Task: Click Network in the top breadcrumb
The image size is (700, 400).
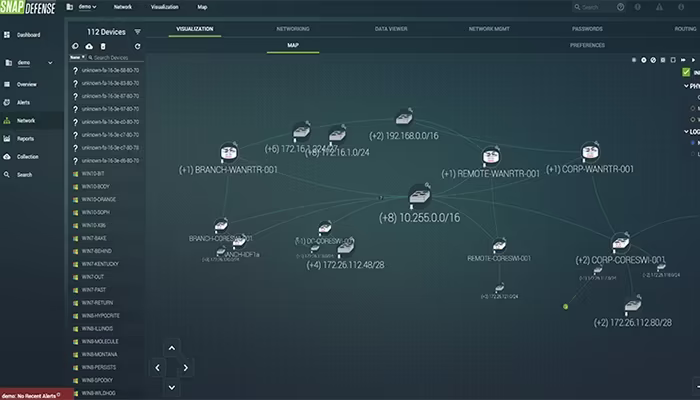Action: coord(123,7)
